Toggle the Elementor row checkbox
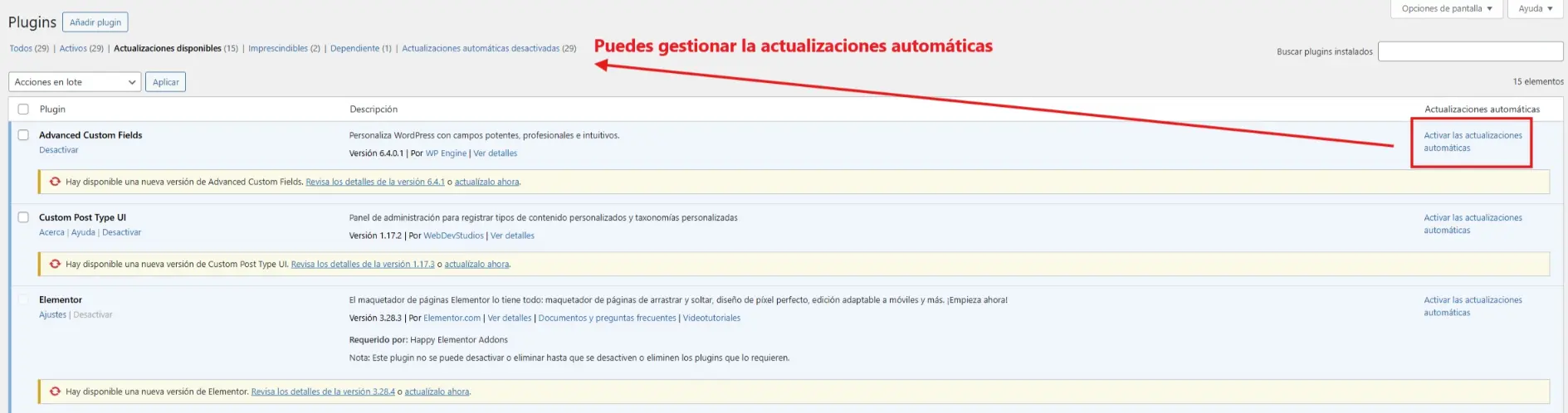This screenshot has height=413, width=1568. tap(23, 299)
